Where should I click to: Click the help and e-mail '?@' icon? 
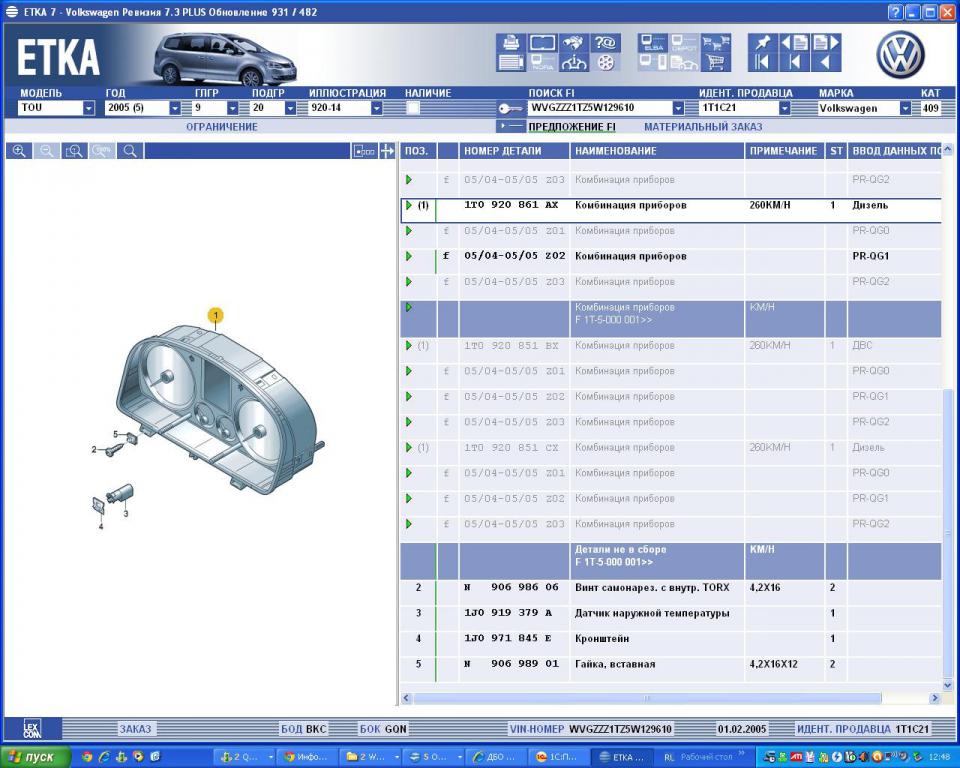pos(605,43)
